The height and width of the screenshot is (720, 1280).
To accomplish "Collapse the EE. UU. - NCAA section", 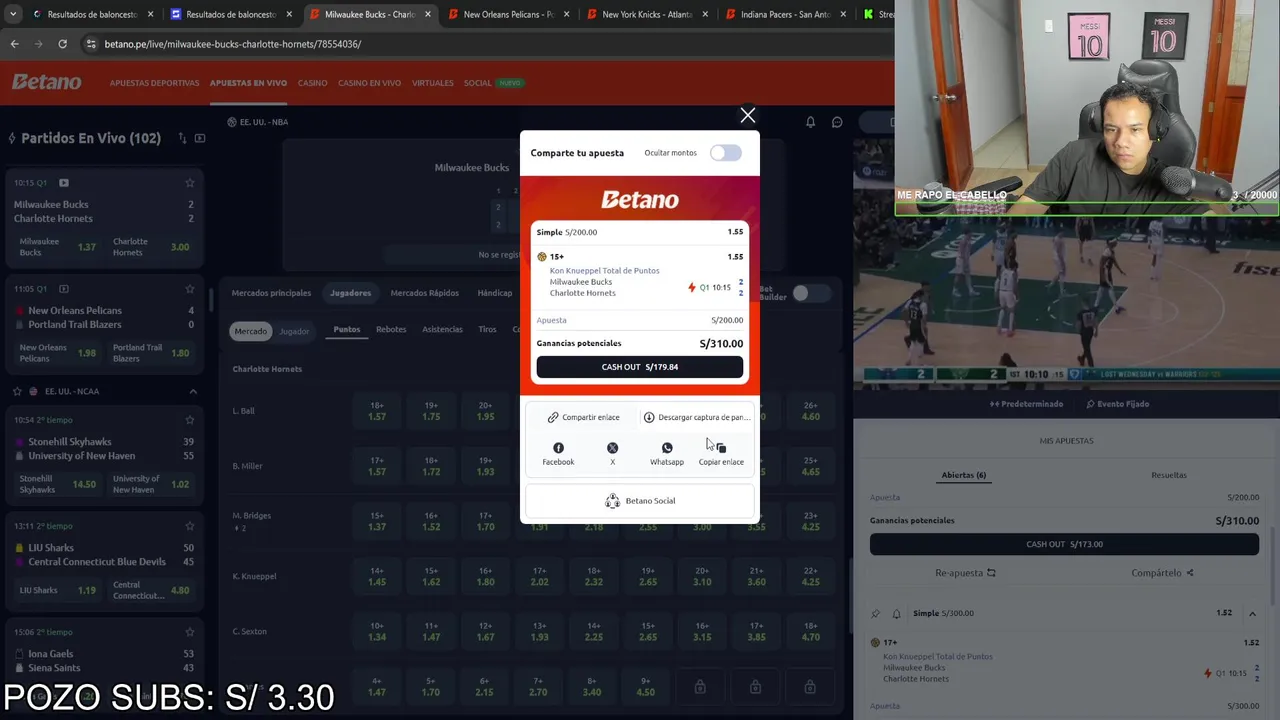I will [x=193, y=391].
